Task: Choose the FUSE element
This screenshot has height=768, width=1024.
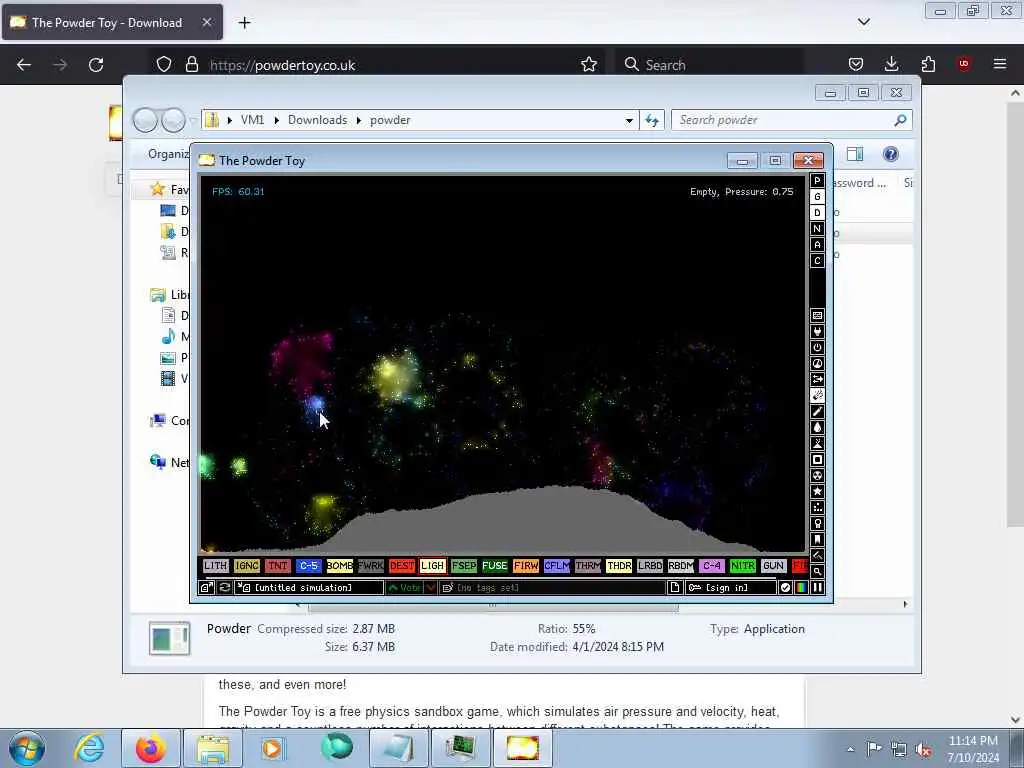Action: [x=494, y=566]
